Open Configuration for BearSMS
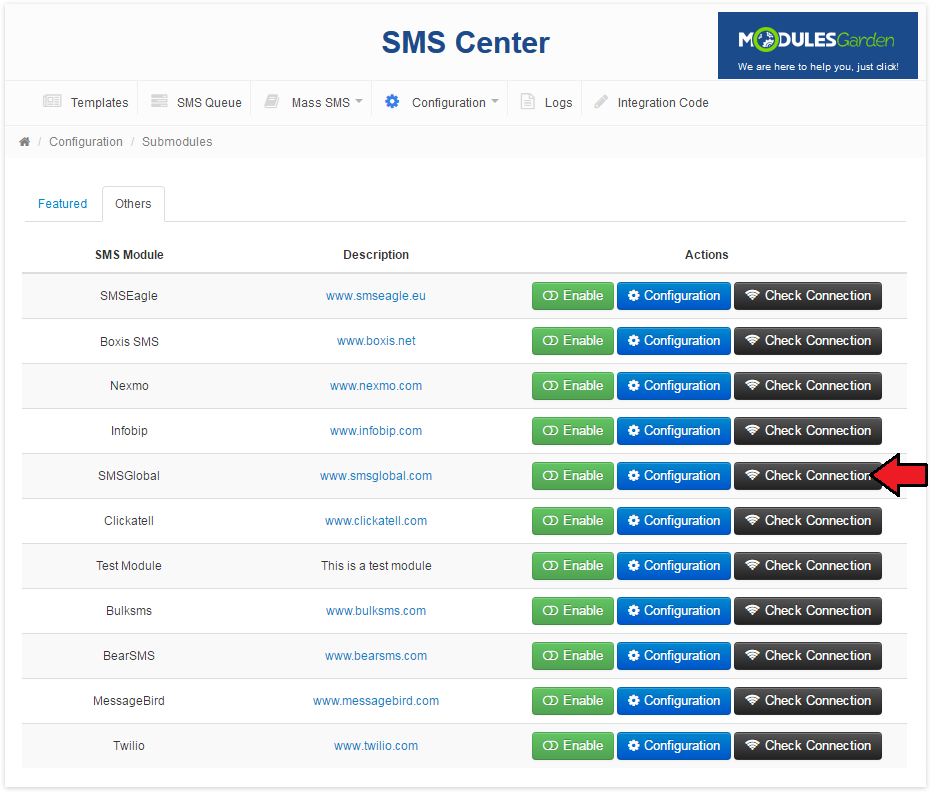 674,656
